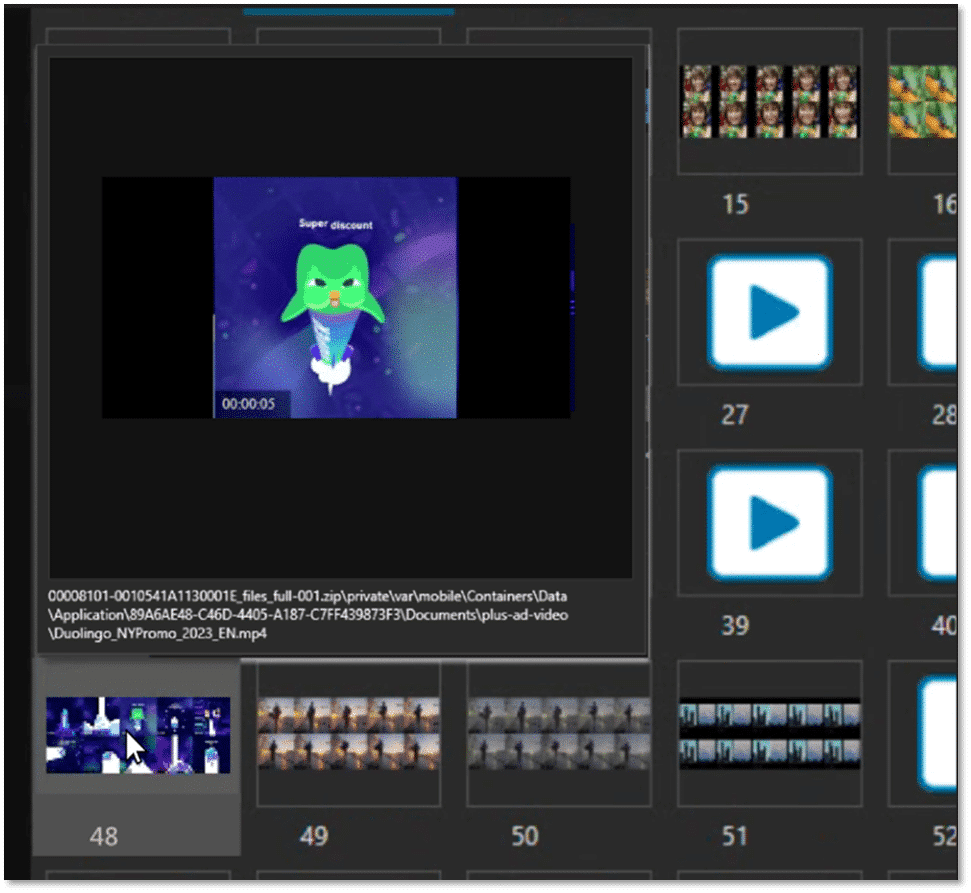This screenshot has width=971, height=893.
Task: Select gray silhouette thumbnail numbered 50
Action: 559,734
